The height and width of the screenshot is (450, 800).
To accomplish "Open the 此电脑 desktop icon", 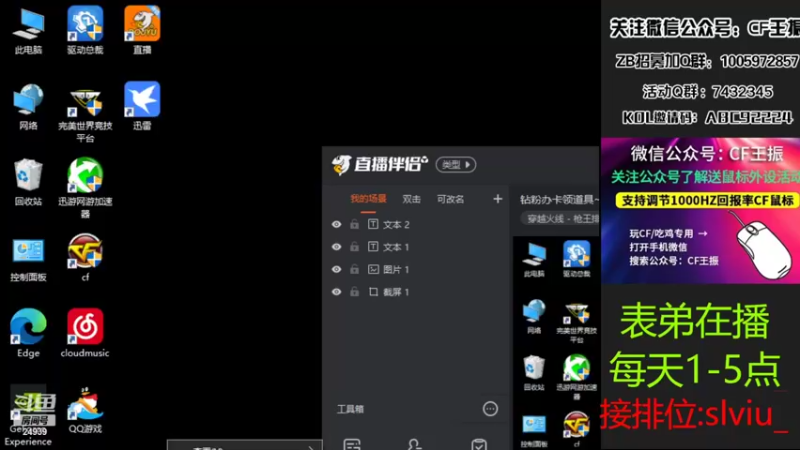I will tap(29, 31).
